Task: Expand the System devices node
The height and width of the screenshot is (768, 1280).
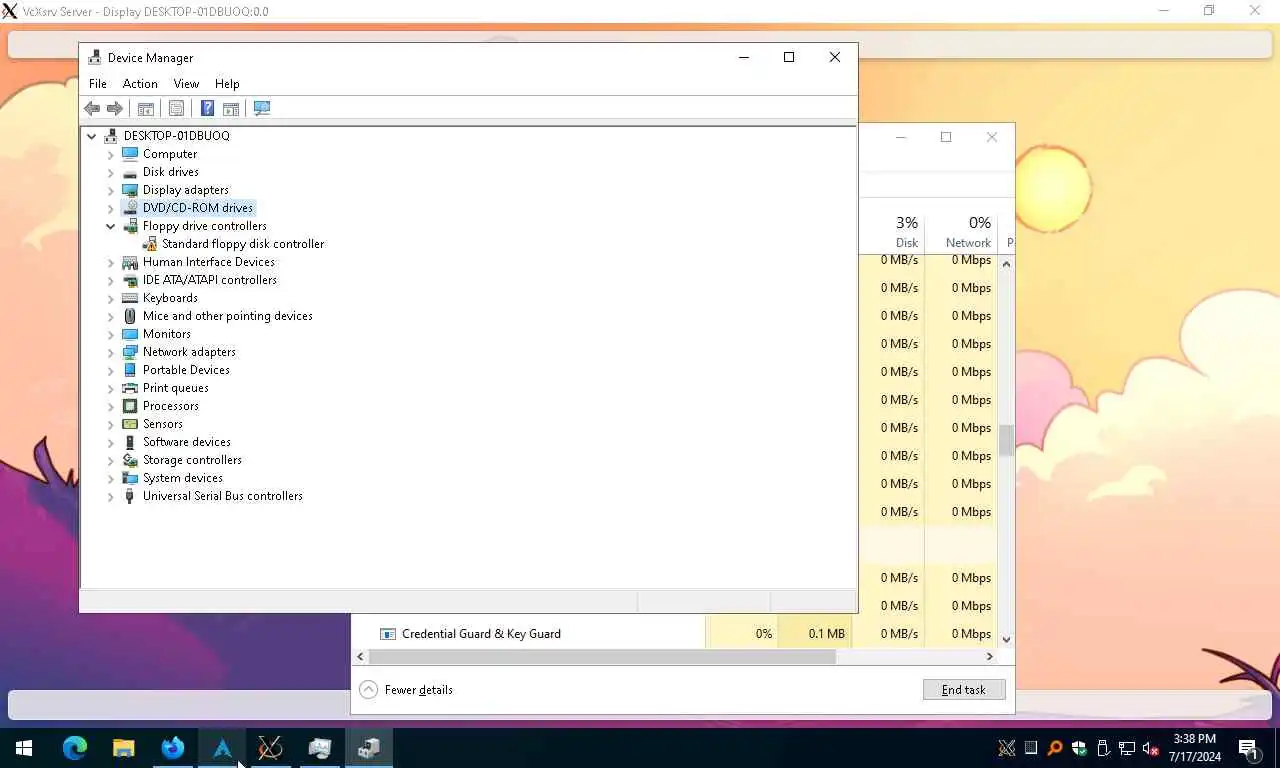Action: [x=111, y=478]
